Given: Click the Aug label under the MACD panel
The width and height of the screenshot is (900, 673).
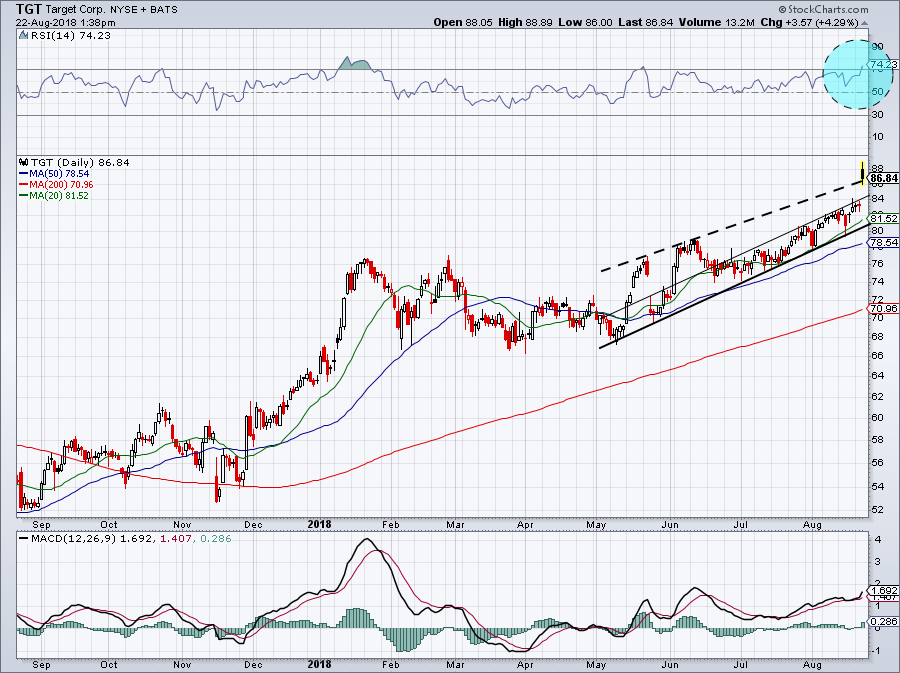Looking at the screenshot, I should point(812,665).
